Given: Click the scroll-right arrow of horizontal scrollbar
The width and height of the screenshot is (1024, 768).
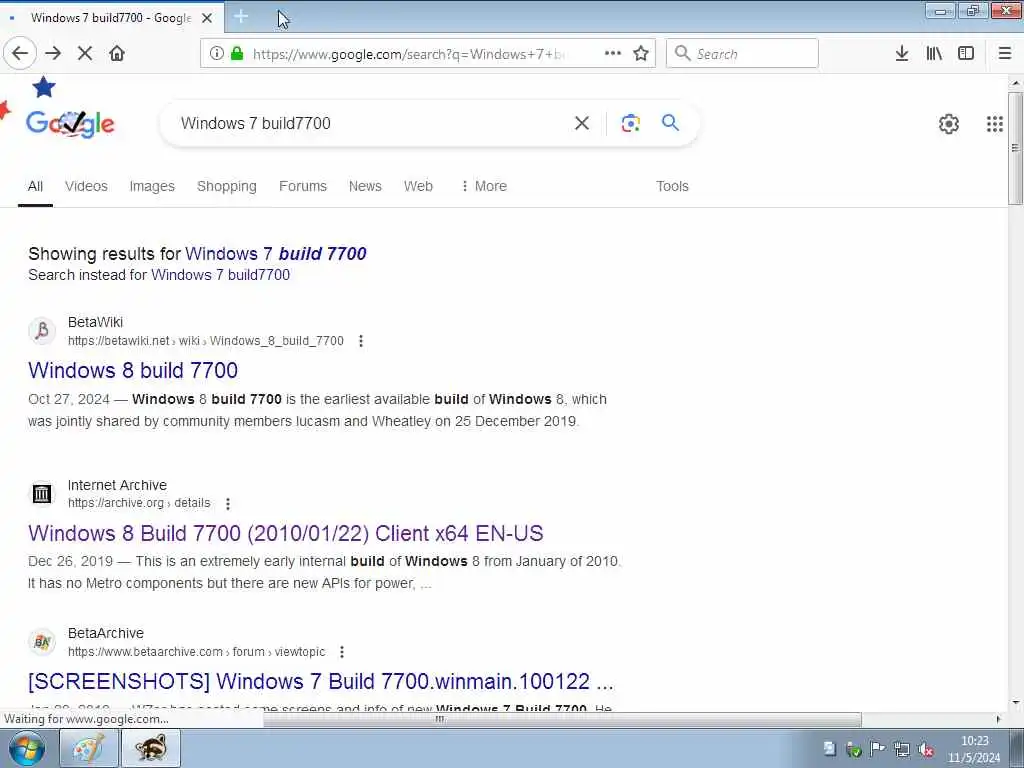Looking at the screenshot, I should pos(998,719).
